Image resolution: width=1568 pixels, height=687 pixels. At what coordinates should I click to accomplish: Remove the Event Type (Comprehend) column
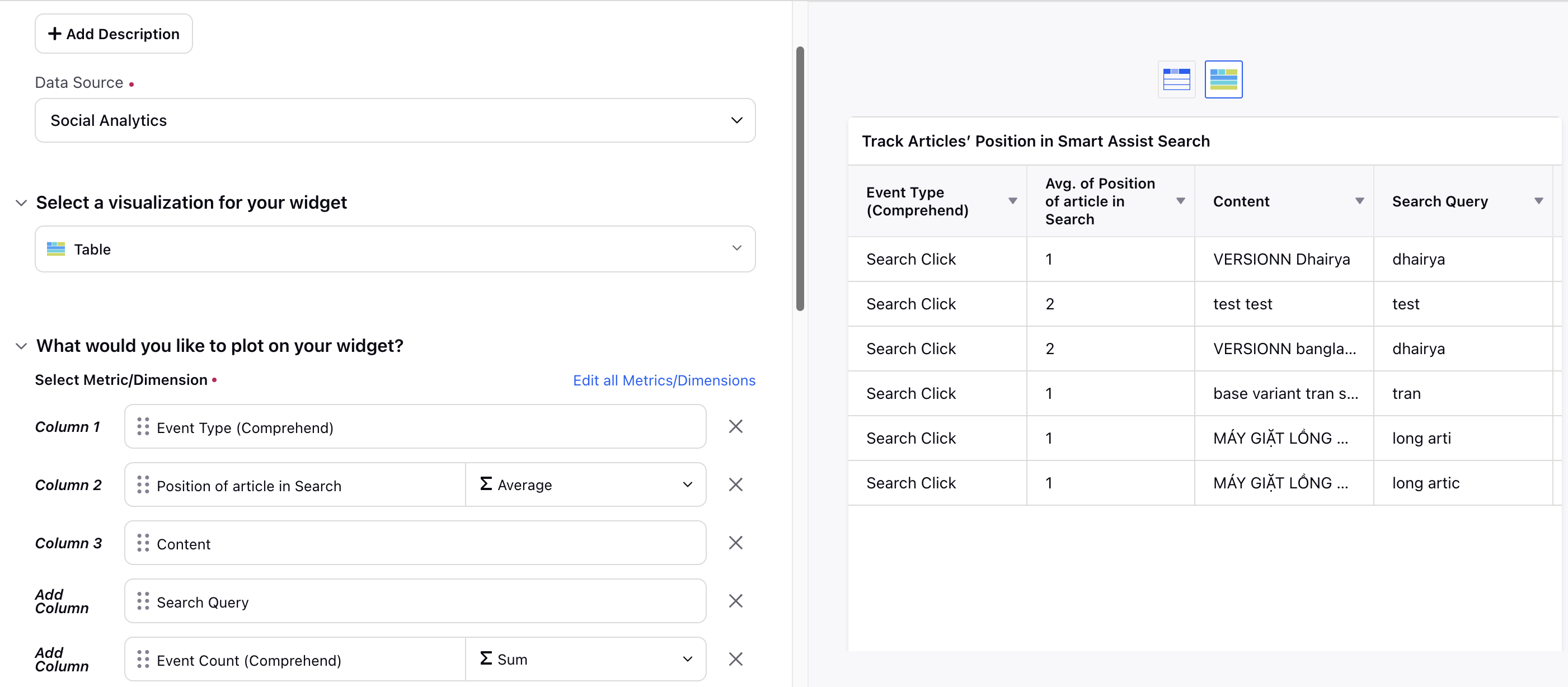coord(735,426)
